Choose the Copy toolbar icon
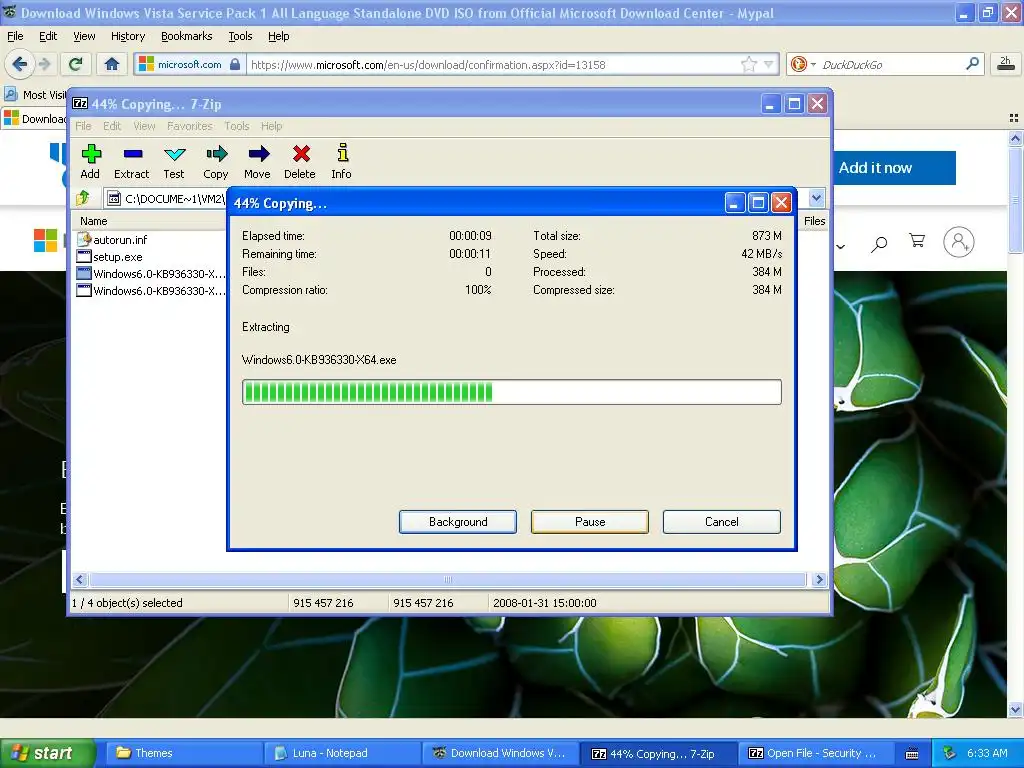 216,161
